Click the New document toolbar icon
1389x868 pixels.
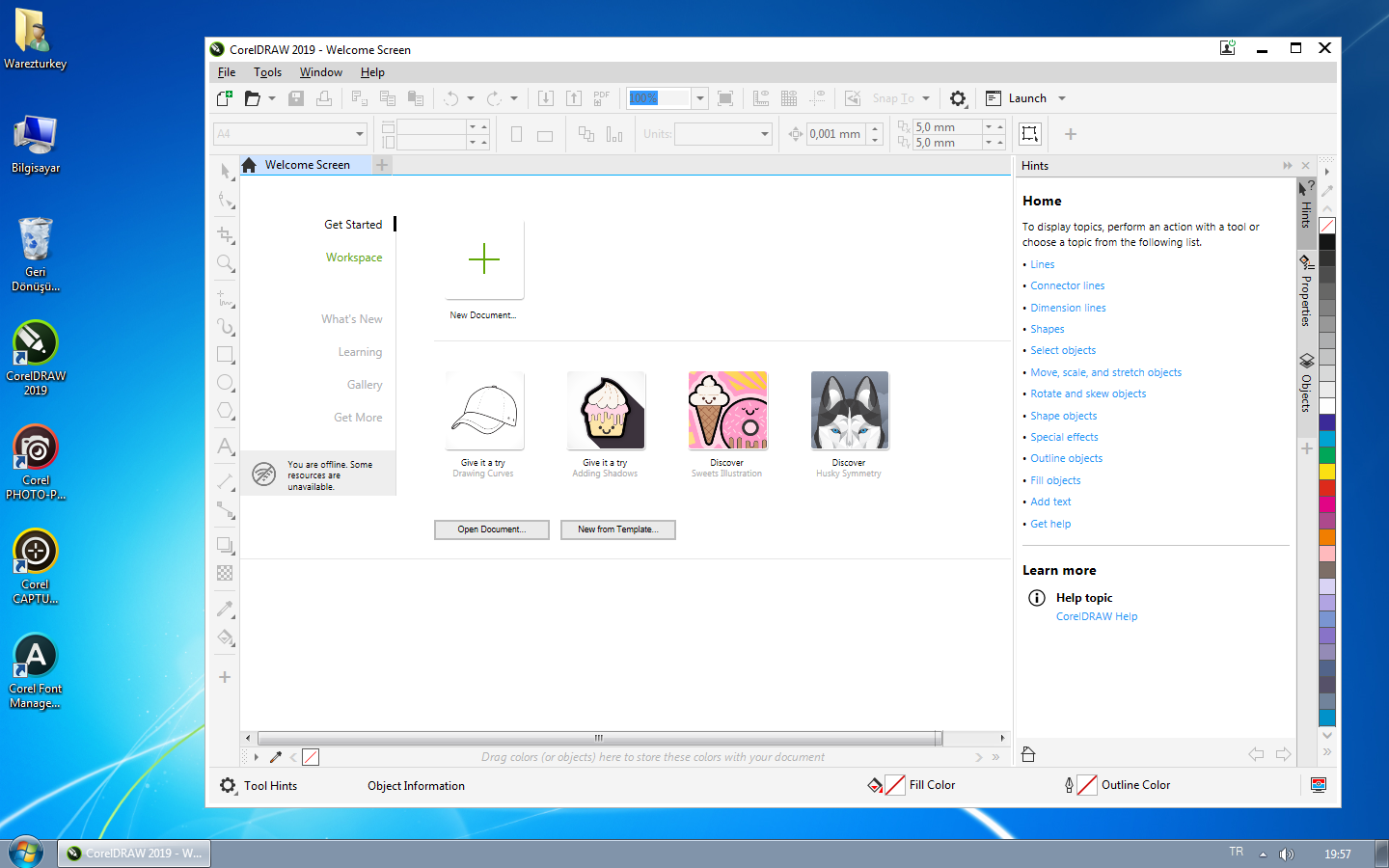[225, 98]
